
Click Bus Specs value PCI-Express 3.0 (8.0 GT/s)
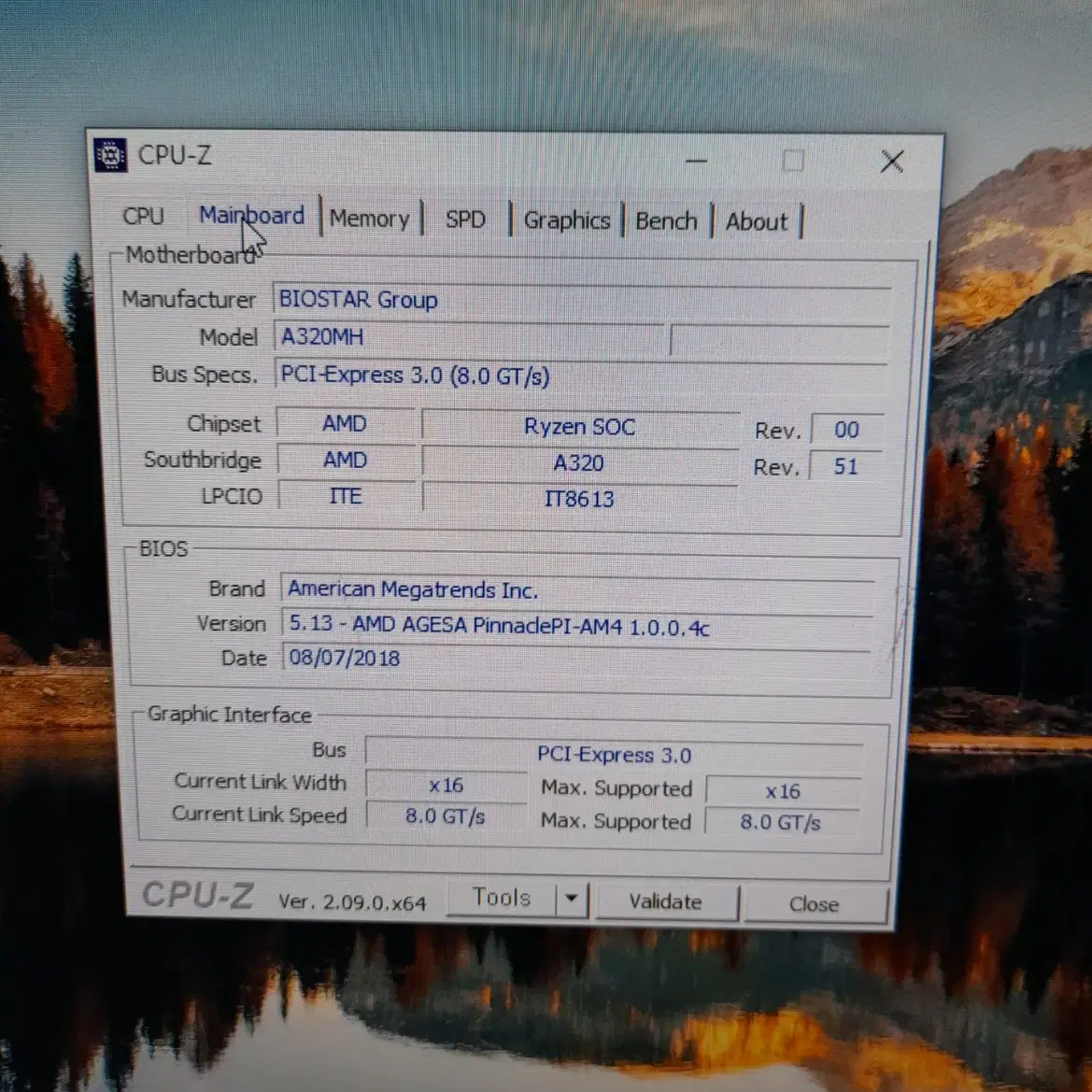[x=581, y=376]
